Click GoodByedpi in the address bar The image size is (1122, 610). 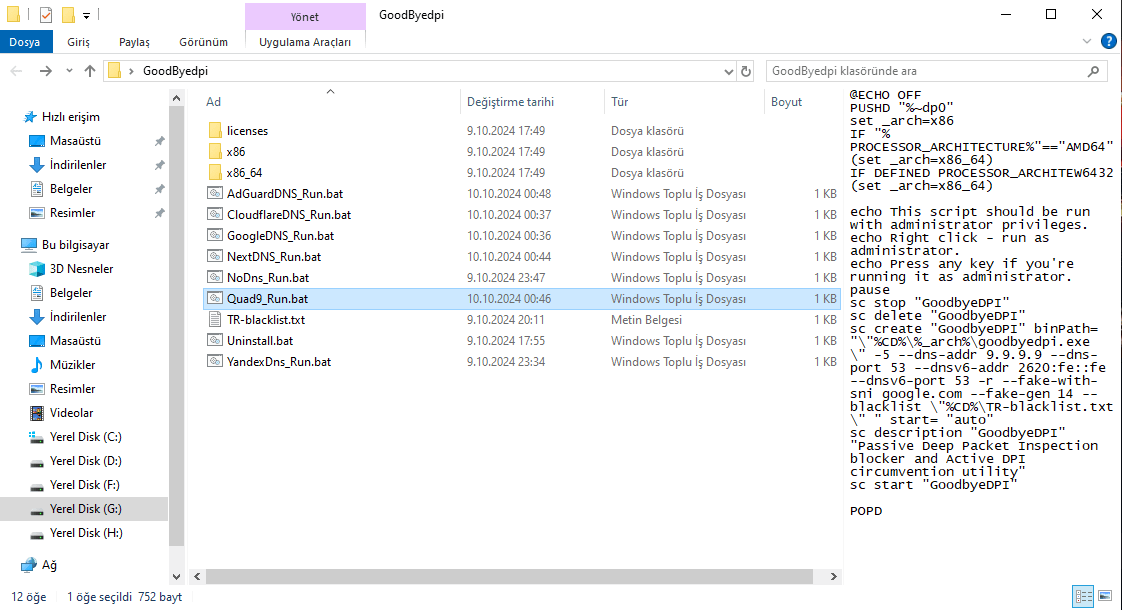175,71
